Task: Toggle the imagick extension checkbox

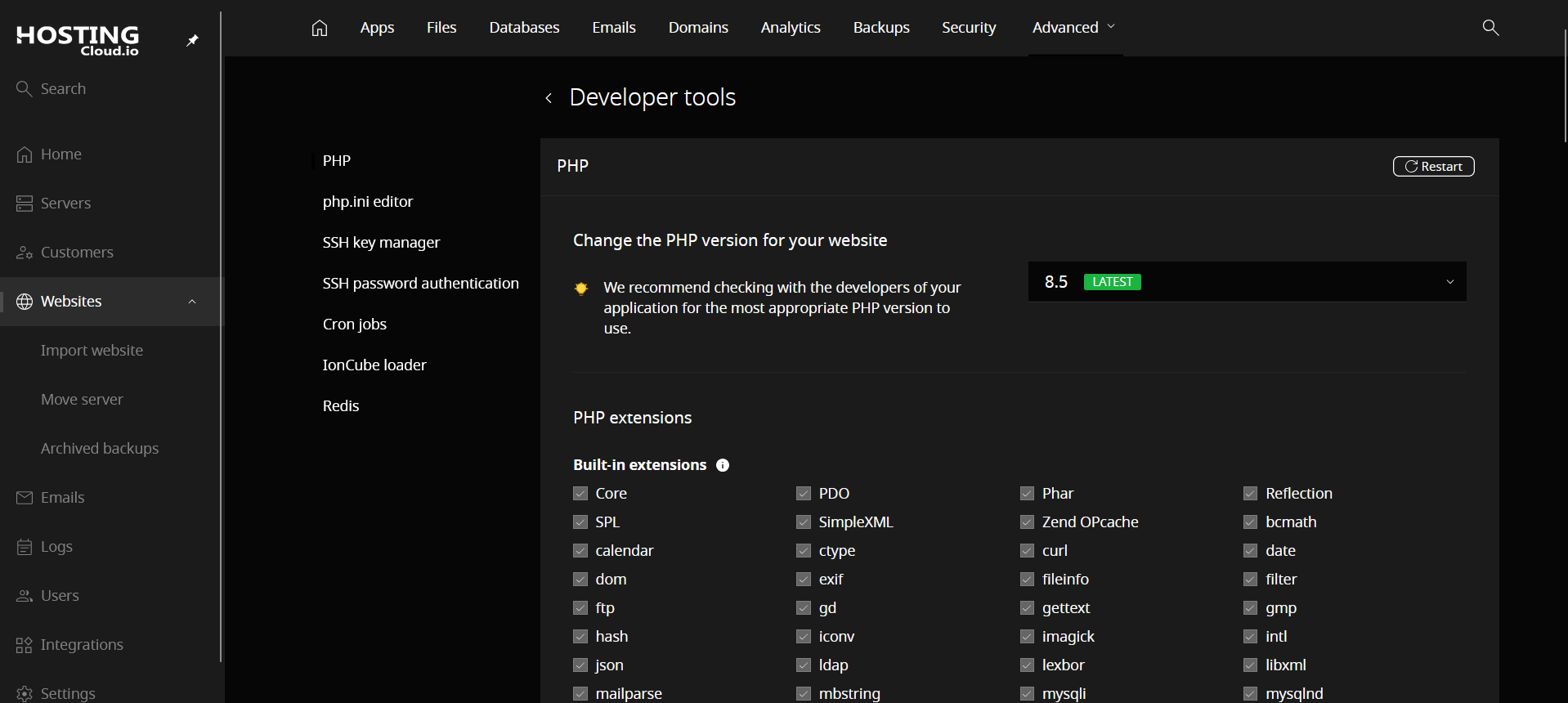Action: pyautogui.click(x=1027, y=637)
